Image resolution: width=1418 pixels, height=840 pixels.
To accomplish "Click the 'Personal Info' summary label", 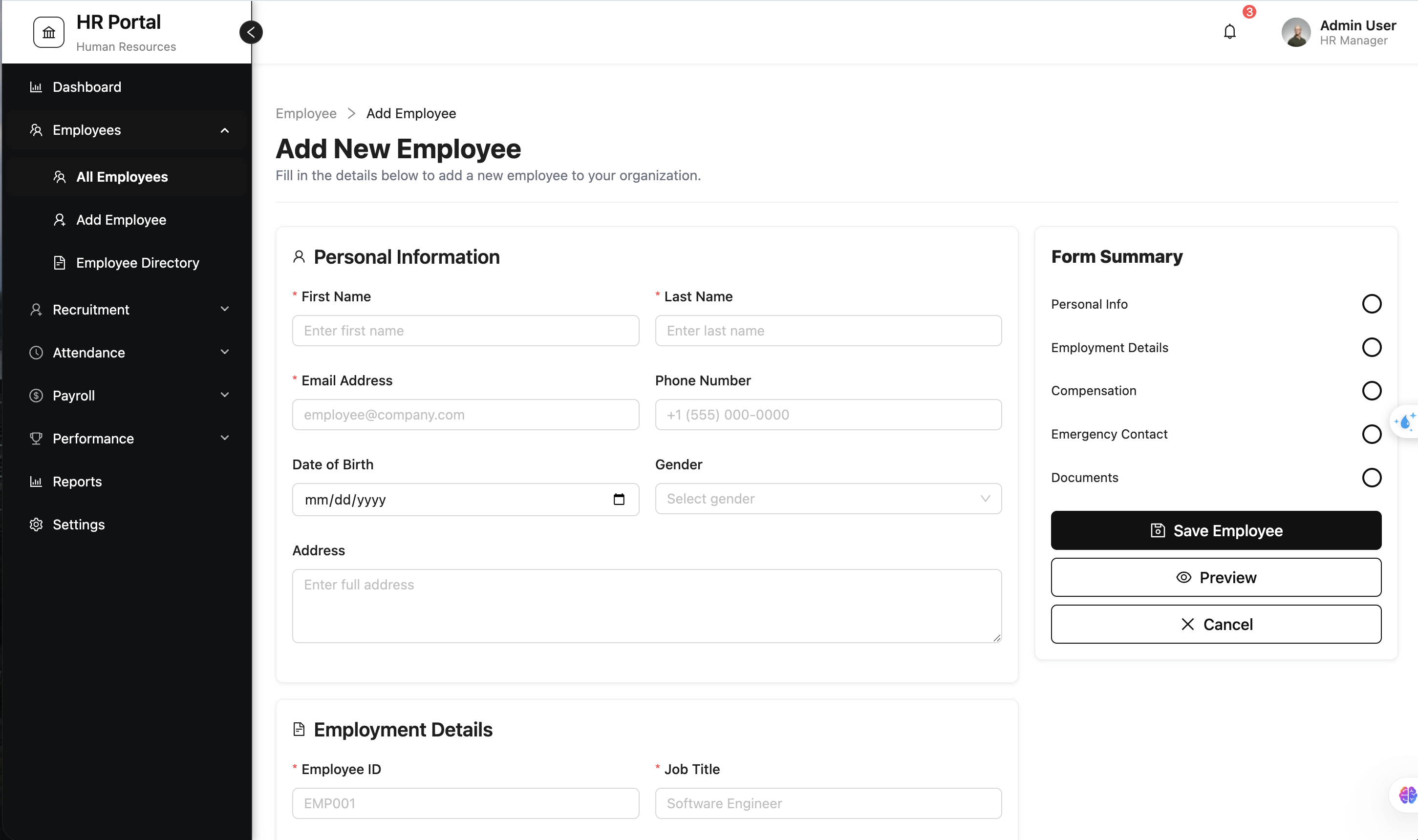I will [x=1089, y=305].
